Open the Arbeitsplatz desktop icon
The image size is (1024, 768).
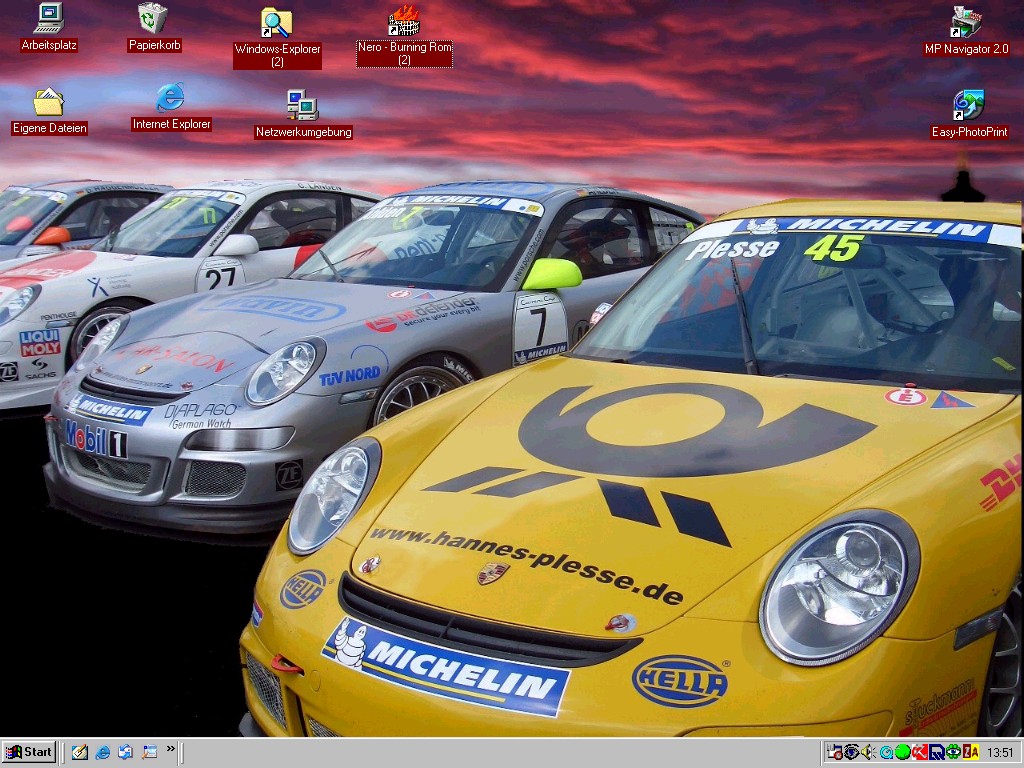49,27
